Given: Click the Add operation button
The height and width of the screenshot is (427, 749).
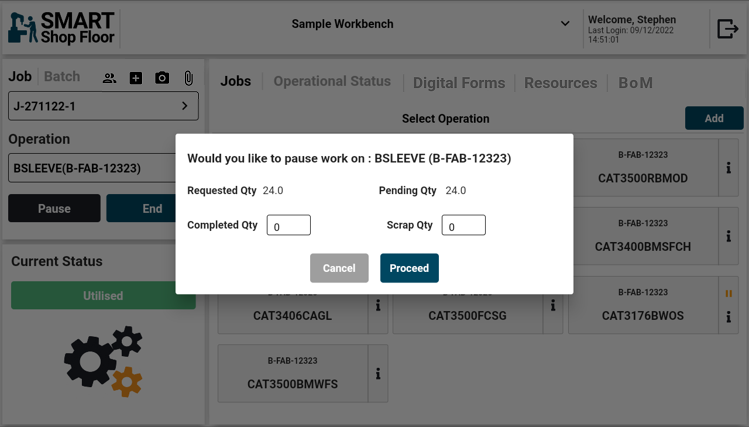Looking at the screenshot, I should coord(713,118).
